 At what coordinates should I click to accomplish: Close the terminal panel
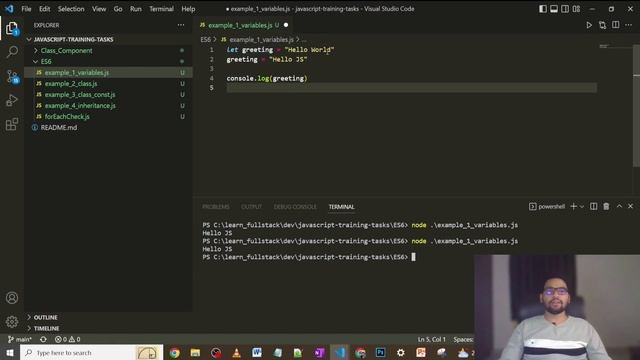(x=630, y=207)
